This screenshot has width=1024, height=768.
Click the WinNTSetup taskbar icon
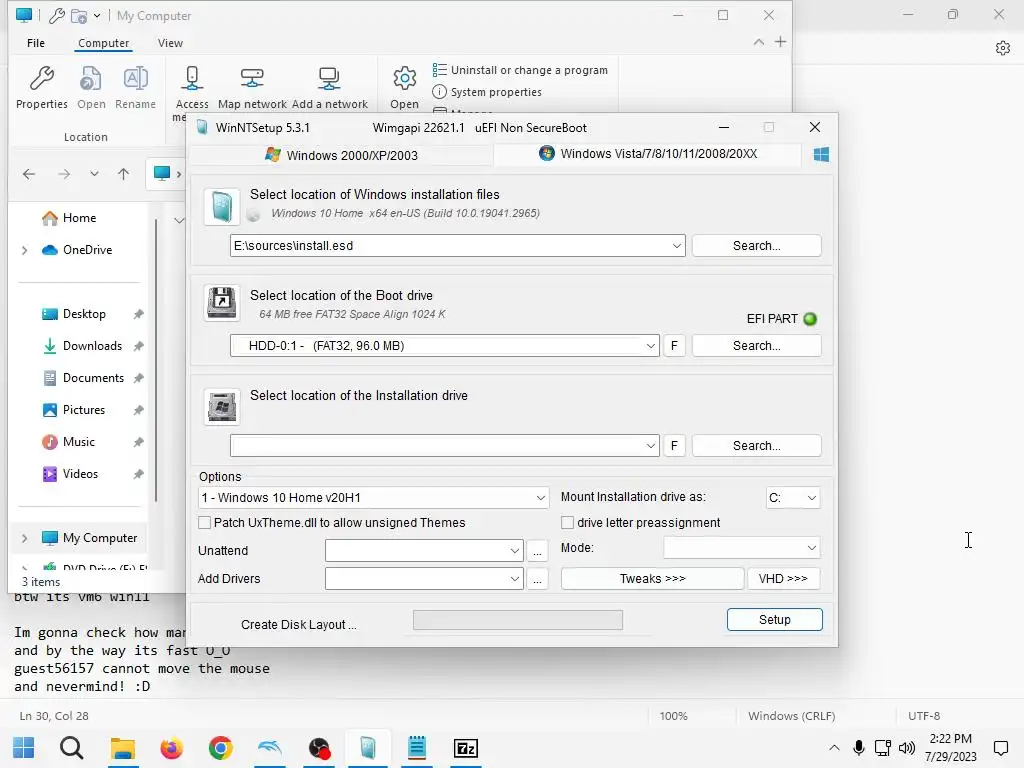[x=368, y=748]
